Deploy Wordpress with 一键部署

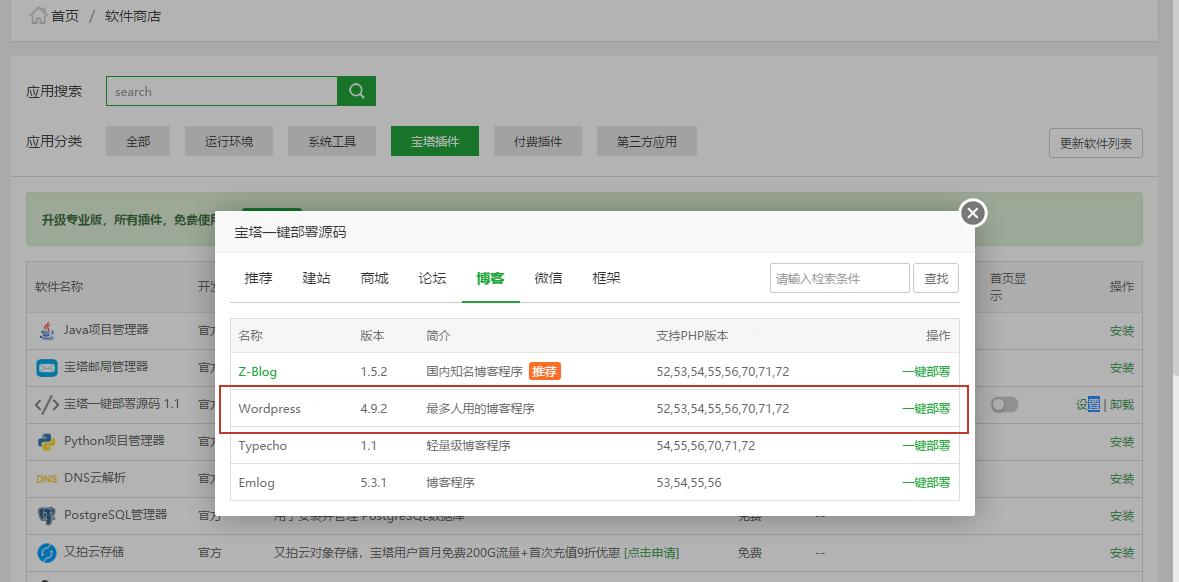tap(925, 409)
